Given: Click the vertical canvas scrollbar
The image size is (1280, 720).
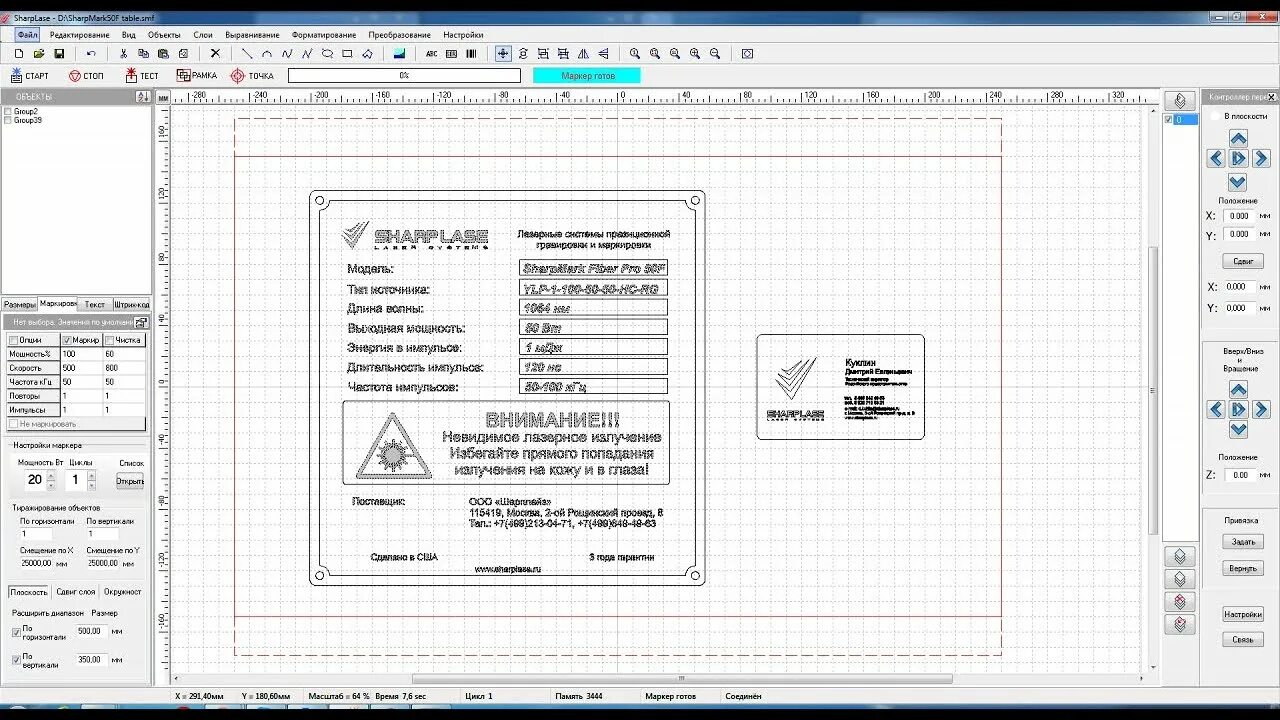Looking at the screenshot, I should [x=1155, y=389].
